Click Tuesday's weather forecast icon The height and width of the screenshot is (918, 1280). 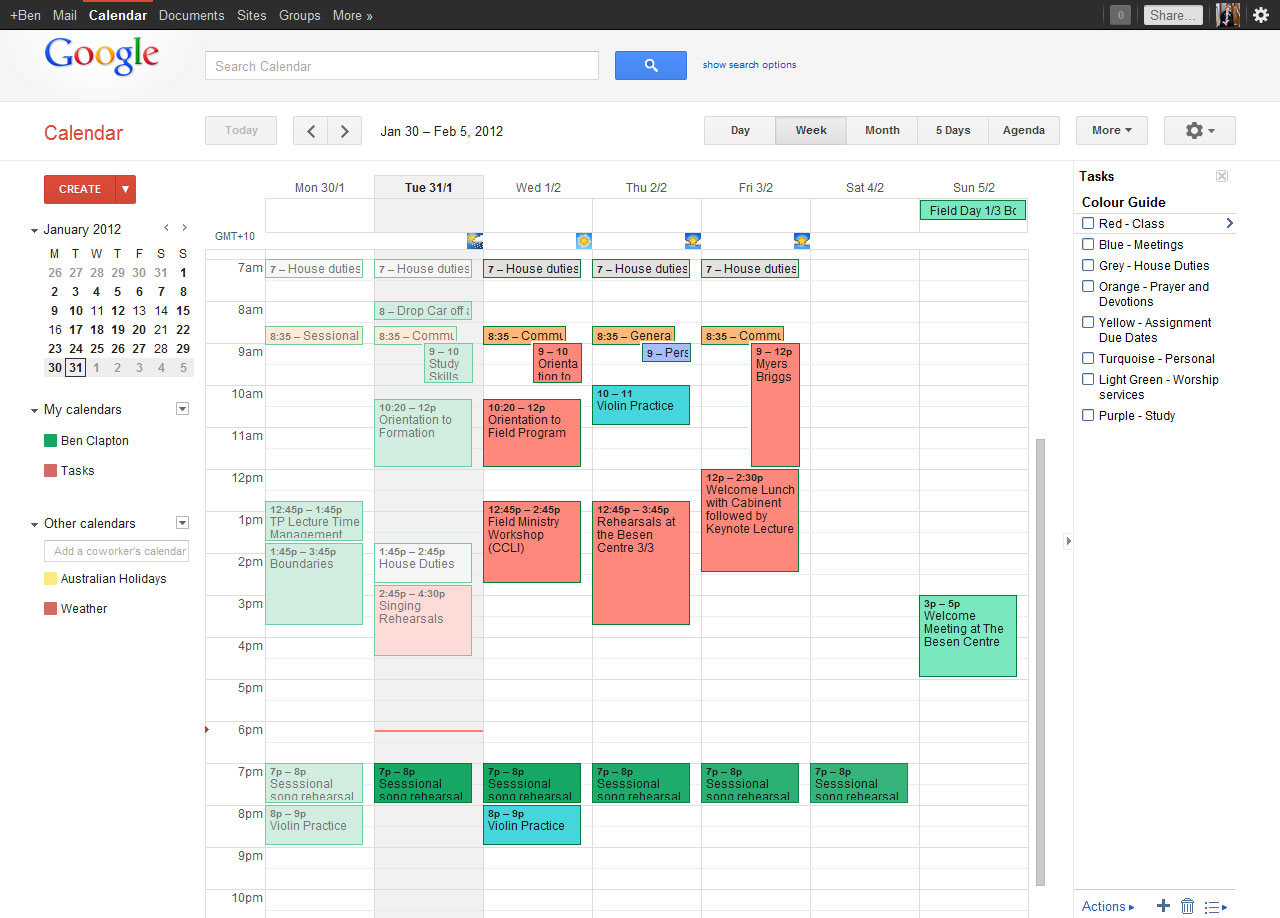475,241
